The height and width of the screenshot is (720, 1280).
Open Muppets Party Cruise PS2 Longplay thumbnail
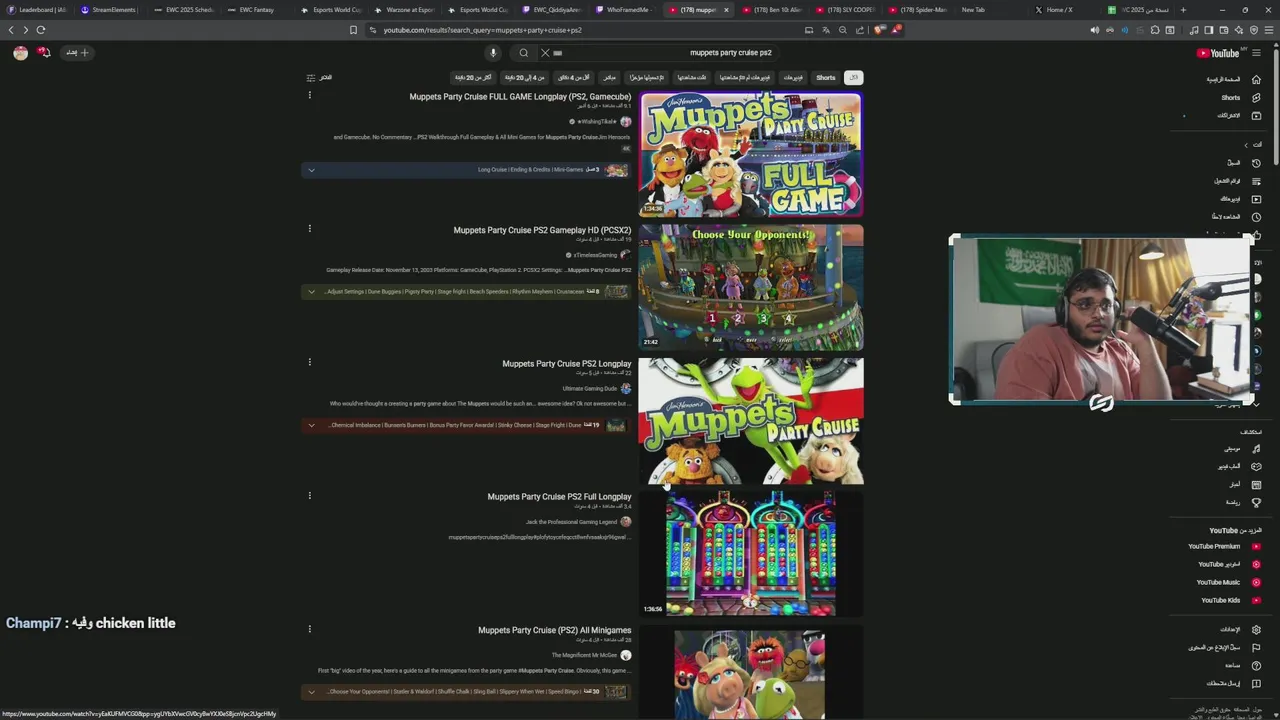(x=751, y=421)
